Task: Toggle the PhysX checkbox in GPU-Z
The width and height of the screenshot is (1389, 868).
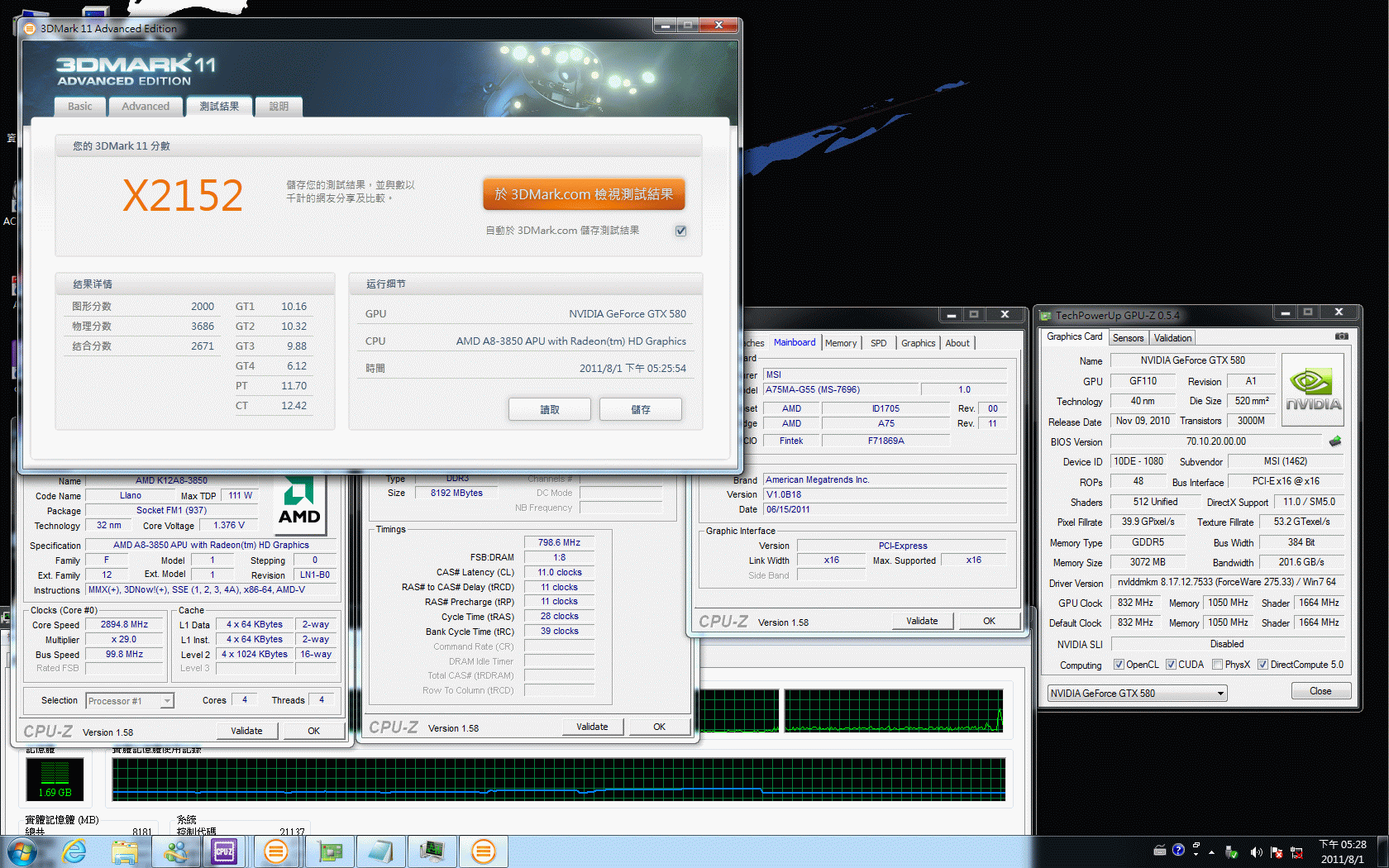Action: [x=1217, y=665]
